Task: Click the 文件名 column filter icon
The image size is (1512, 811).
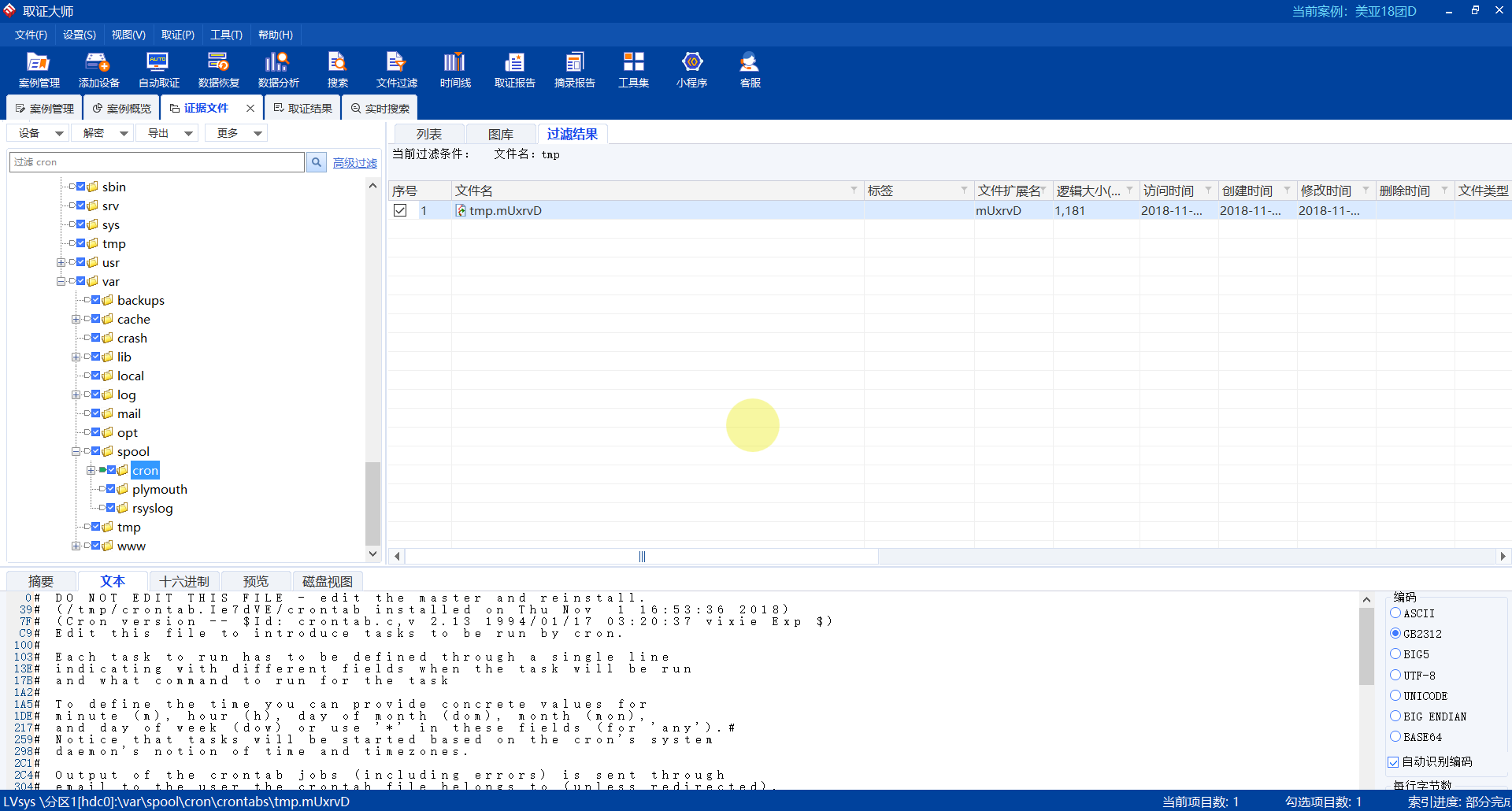Action: coord(854,191)
